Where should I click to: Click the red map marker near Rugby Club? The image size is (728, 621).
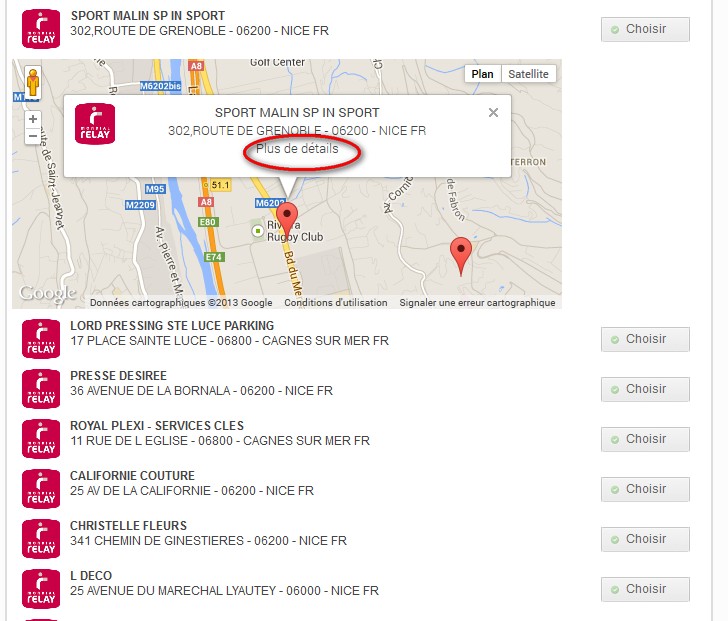click(287, 222)
